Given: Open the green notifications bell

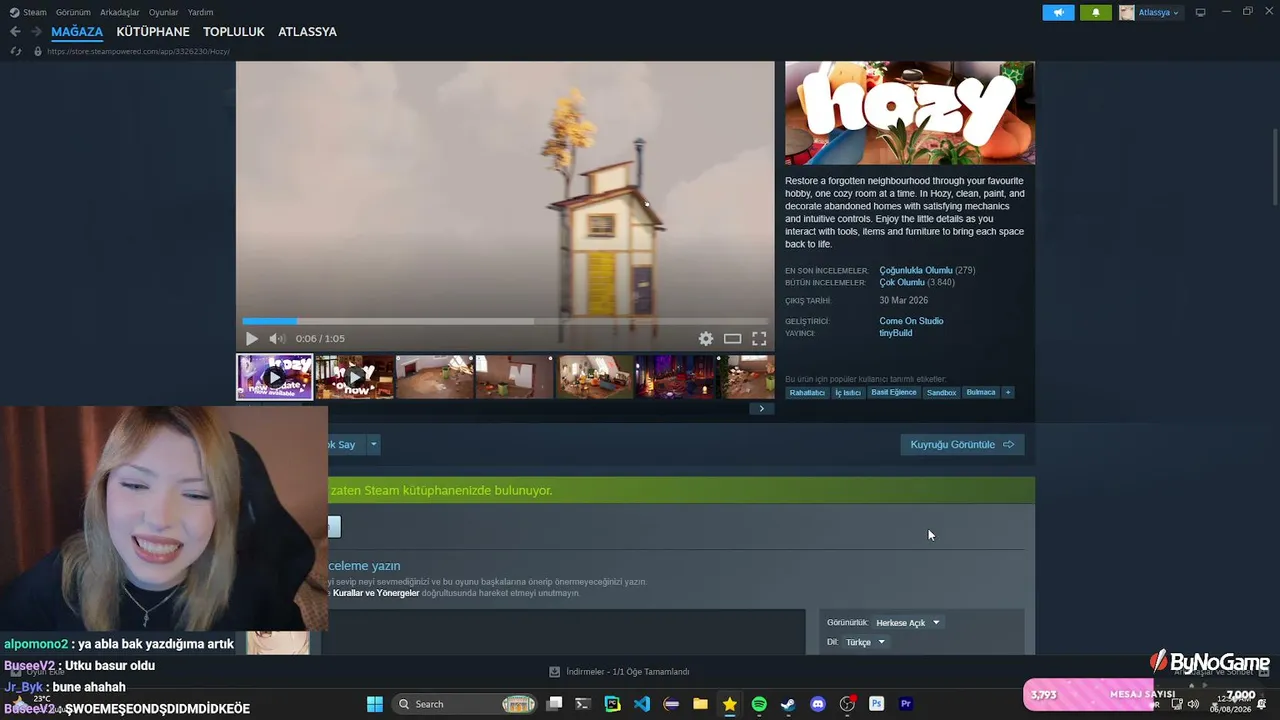Looking at the screenshot, I should [1095, 12].
